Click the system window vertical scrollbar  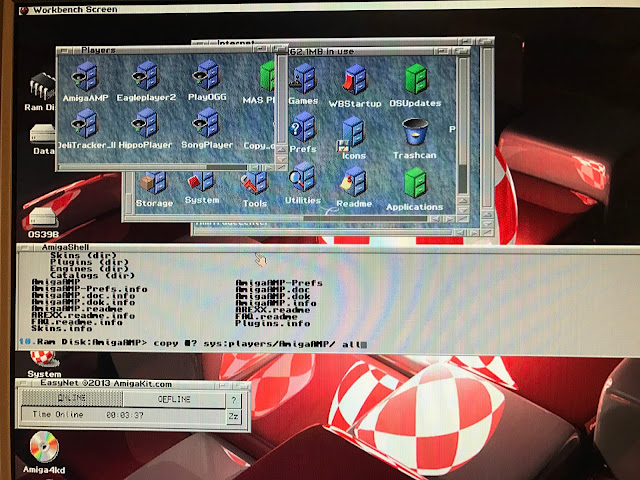[462, 126]
